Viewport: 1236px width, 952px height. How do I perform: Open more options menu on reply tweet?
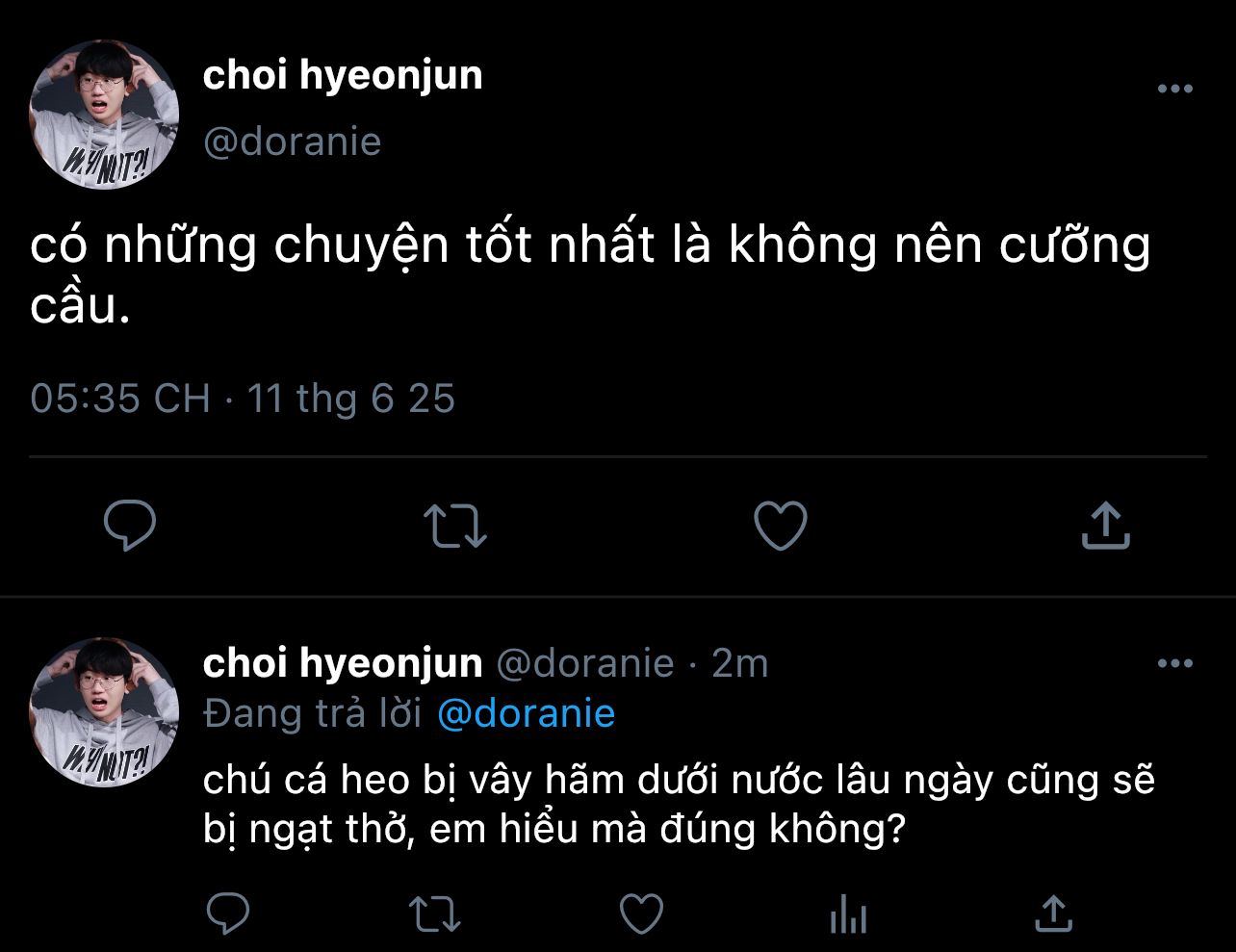pyautogui.click(x=1174, y=663)
